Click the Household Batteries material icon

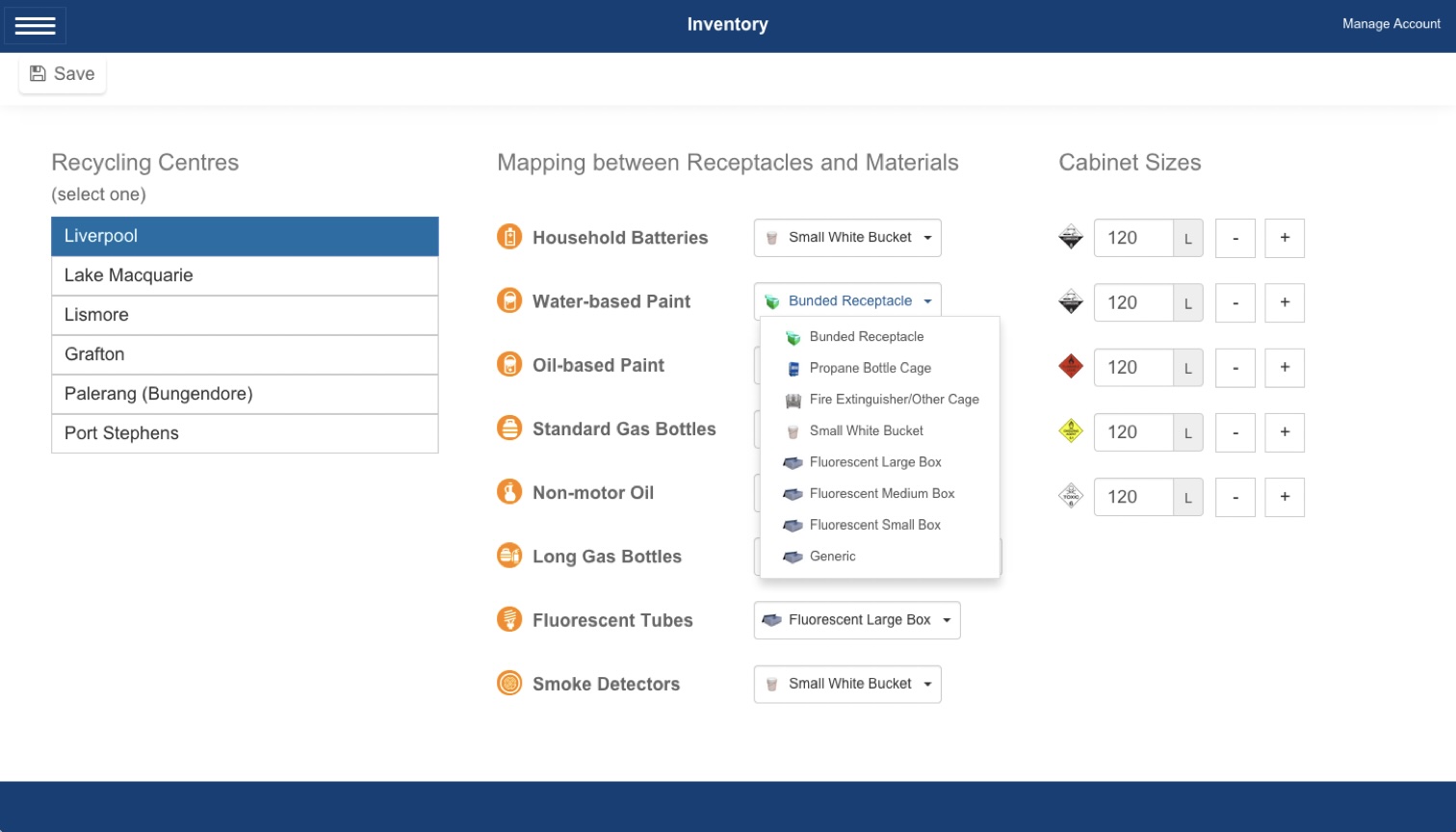[x=509, y=236]
